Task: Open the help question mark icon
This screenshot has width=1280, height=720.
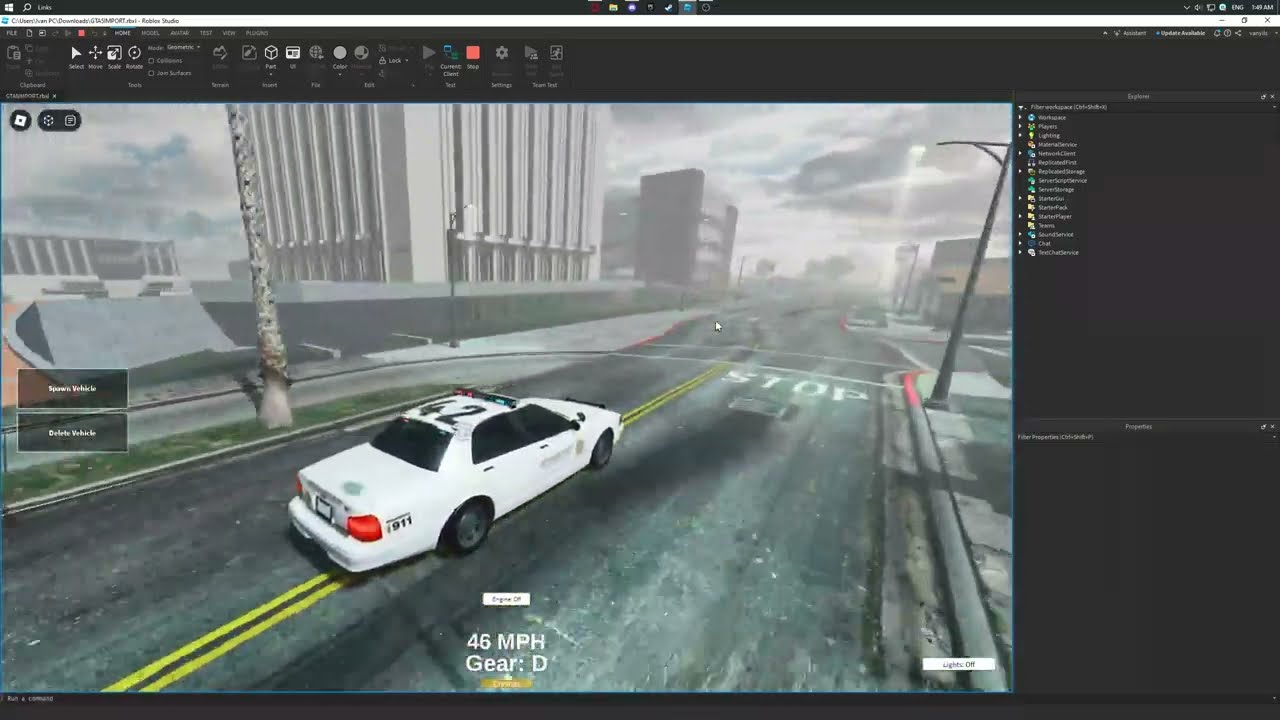Action: click(x=1227, y=33)
